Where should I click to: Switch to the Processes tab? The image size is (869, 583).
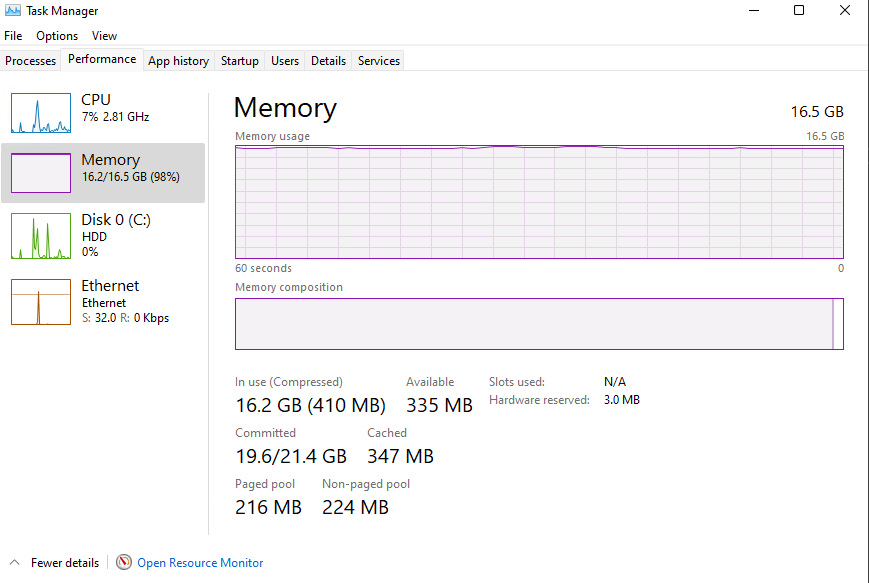click(30, 60)
